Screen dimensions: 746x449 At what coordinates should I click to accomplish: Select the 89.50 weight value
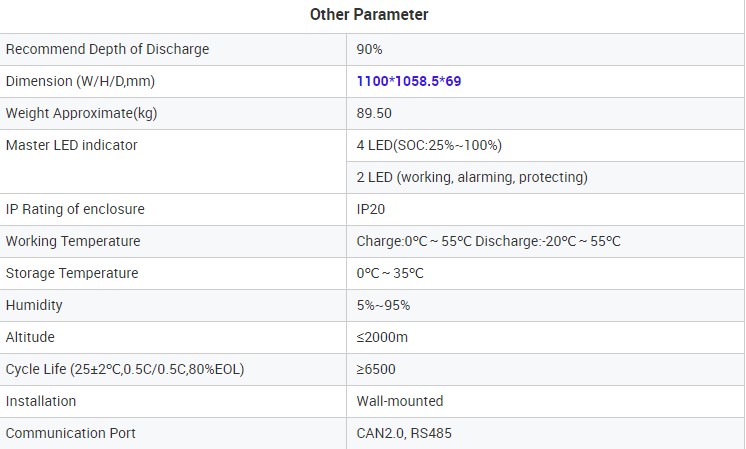point(374,113)
